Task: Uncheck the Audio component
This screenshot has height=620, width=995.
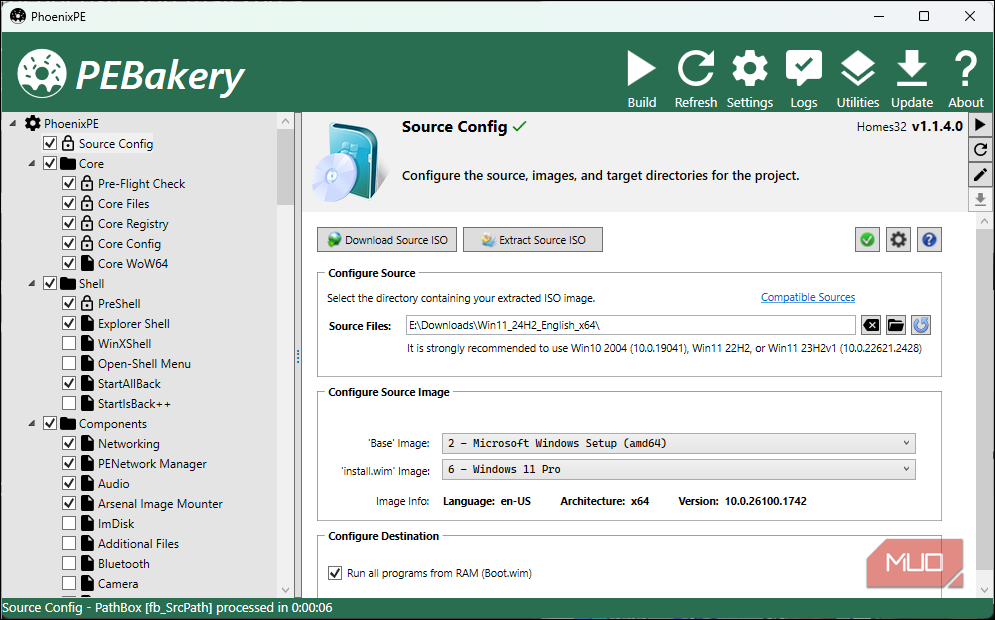Action: 69,484
